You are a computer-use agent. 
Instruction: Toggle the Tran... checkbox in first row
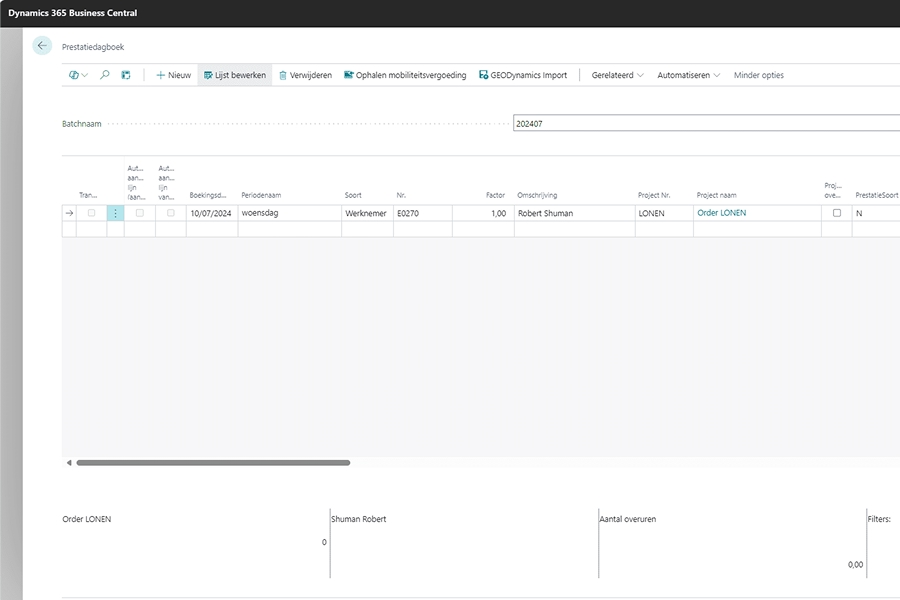(92, 213)
